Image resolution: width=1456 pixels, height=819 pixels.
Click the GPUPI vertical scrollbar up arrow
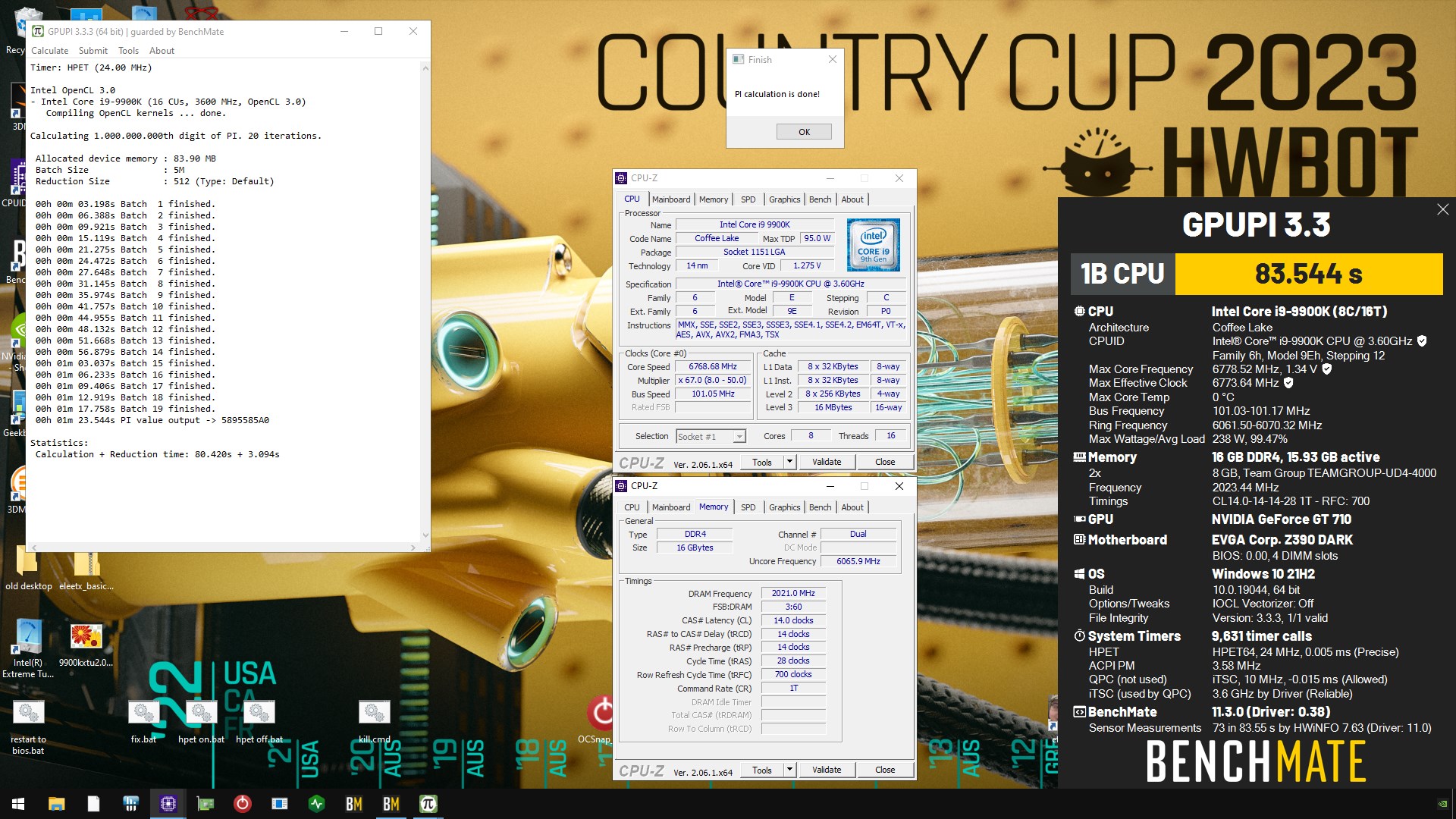tap(425, 68)
